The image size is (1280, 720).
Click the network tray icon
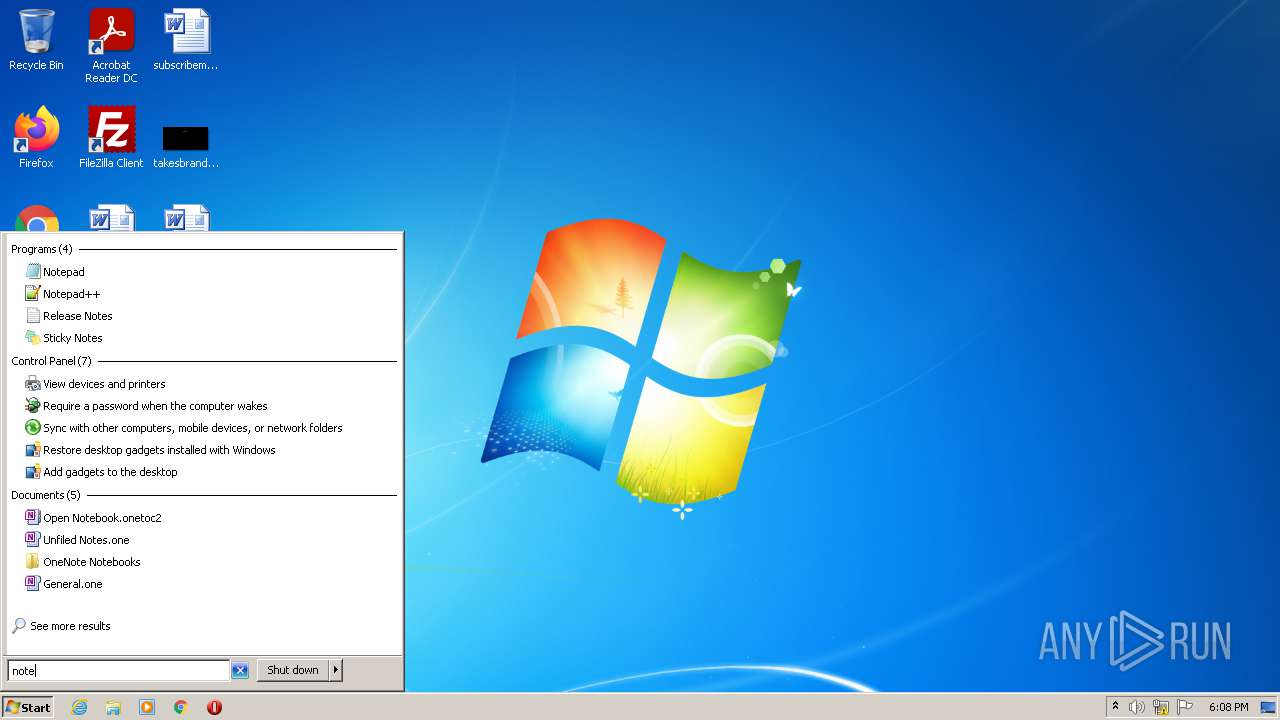(1161, 707)
